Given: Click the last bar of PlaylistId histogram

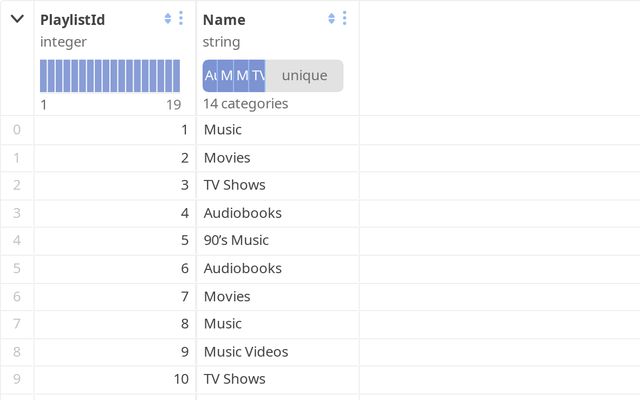Looking at the screenshot, I should coord(176,76).
